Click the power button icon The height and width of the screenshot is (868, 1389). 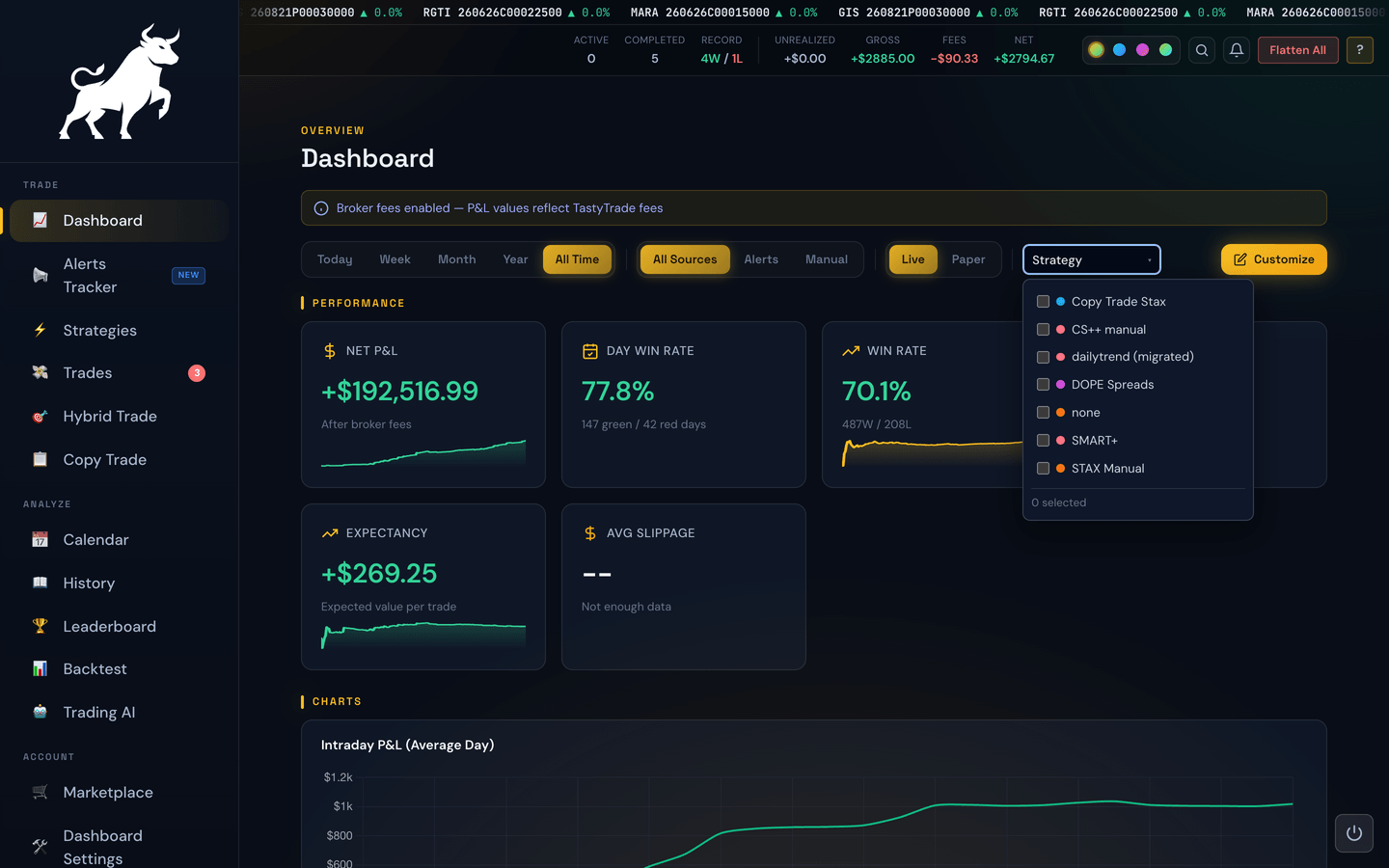1354,833
